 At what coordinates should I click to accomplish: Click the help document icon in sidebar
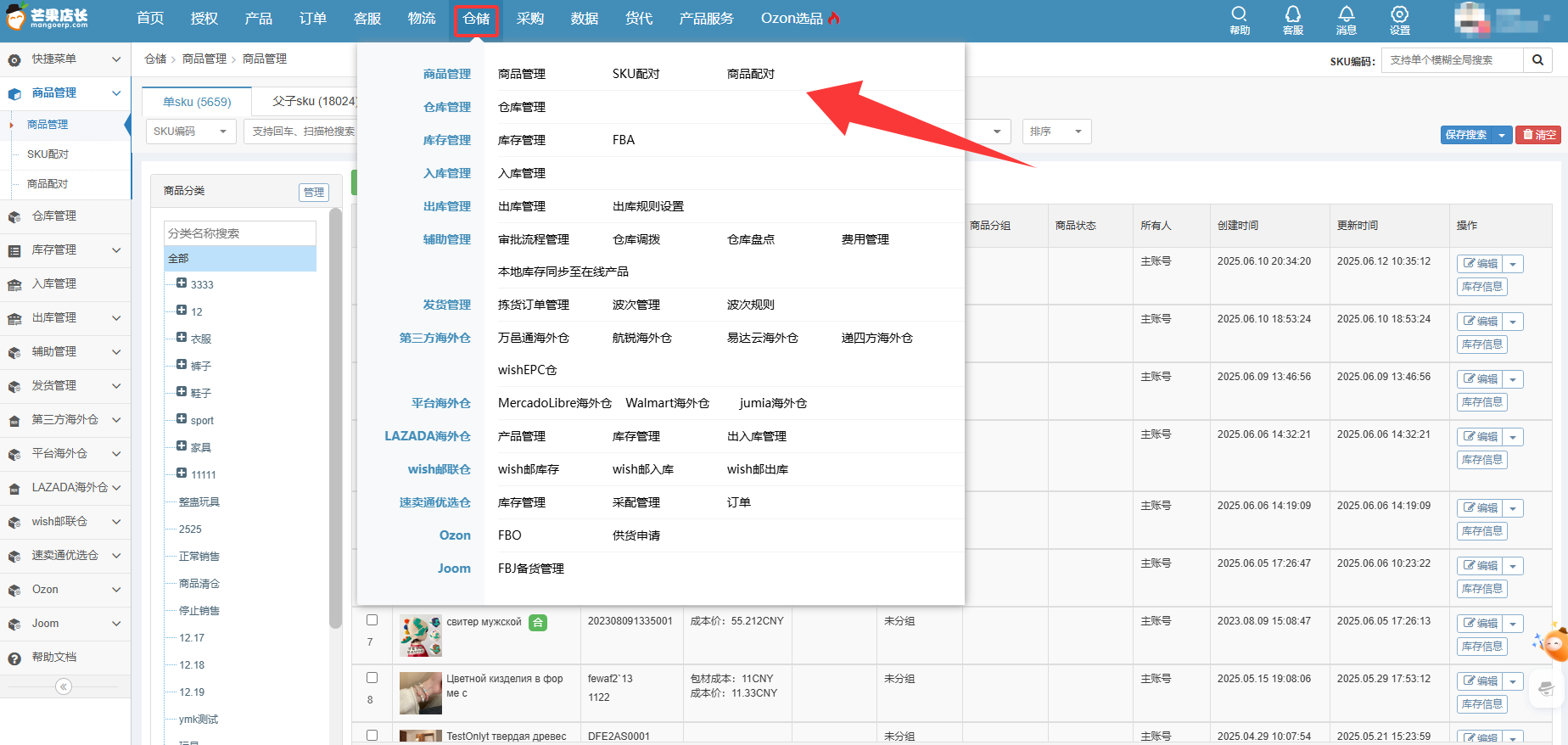click(x=14, y=658)
